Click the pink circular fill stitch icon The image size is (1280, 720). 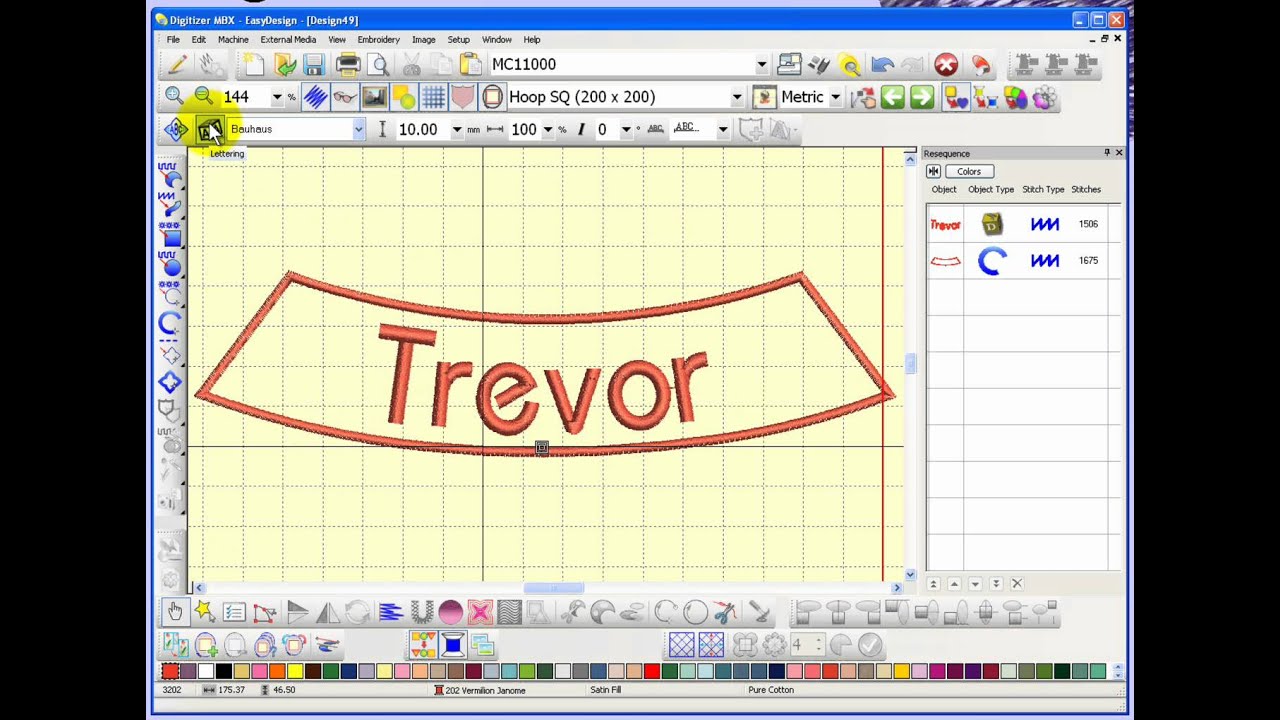point(450,612)
